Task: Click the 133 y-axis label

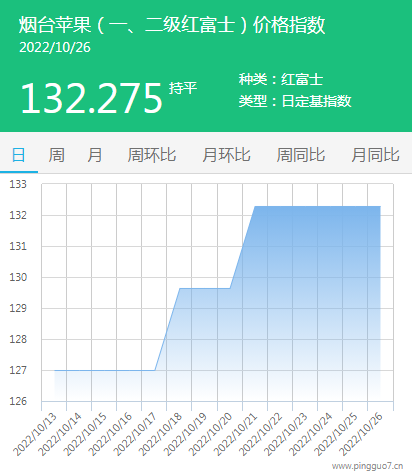Action: pos(18,184)
